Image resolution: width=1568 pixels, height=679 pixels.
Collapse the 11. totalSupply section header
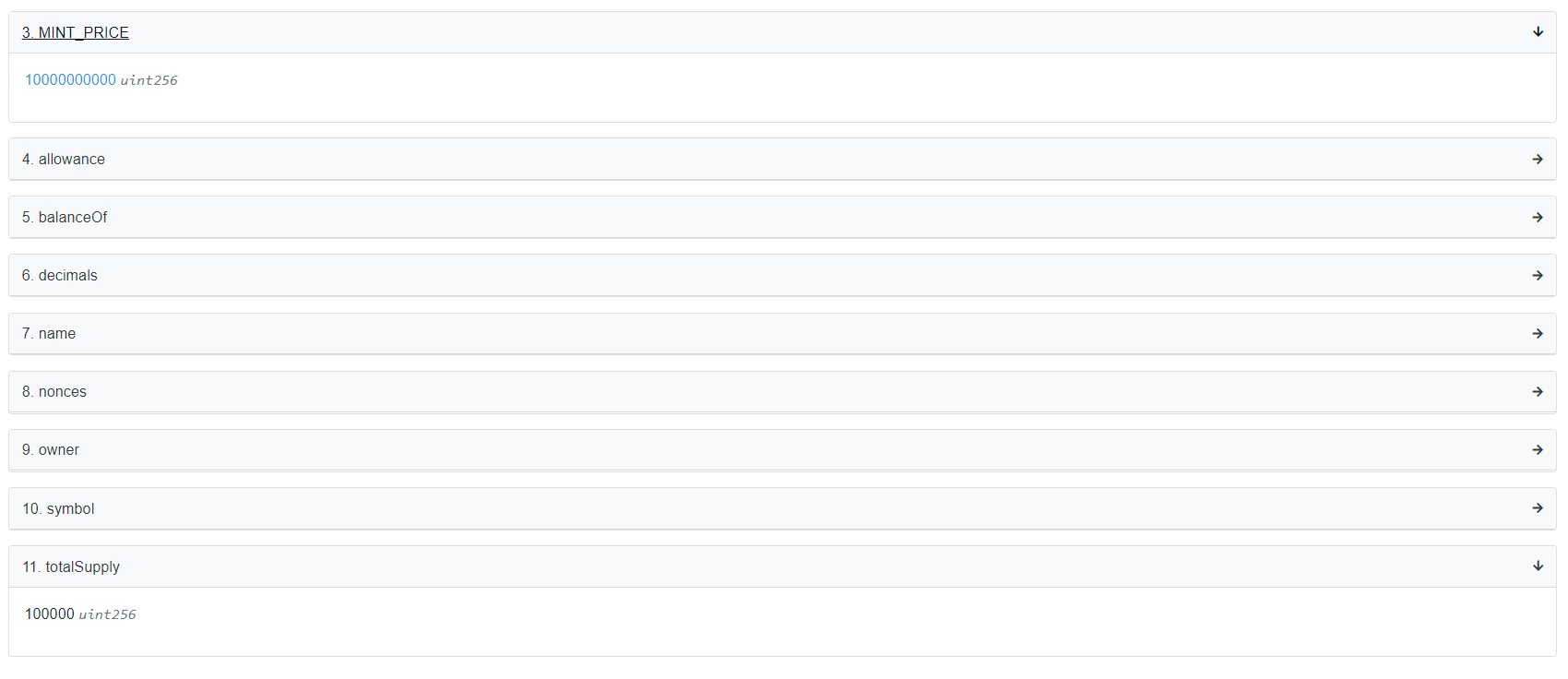[x=71, y=567]
